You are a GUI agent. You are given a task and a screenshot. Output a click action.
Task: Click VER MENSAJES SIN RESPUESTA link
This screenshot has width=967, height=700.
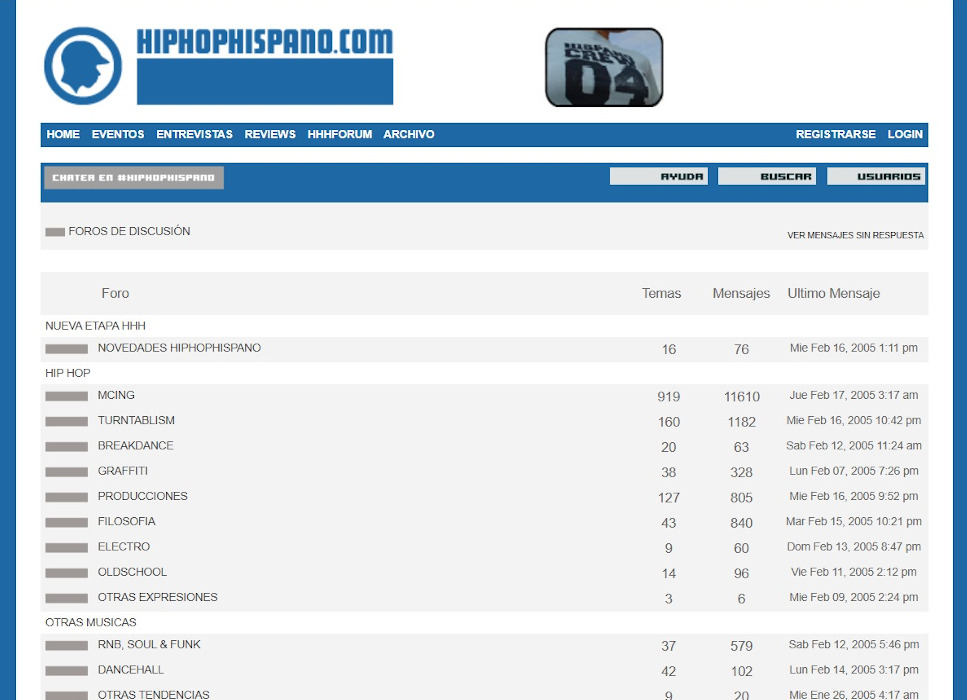coord(855,235)
